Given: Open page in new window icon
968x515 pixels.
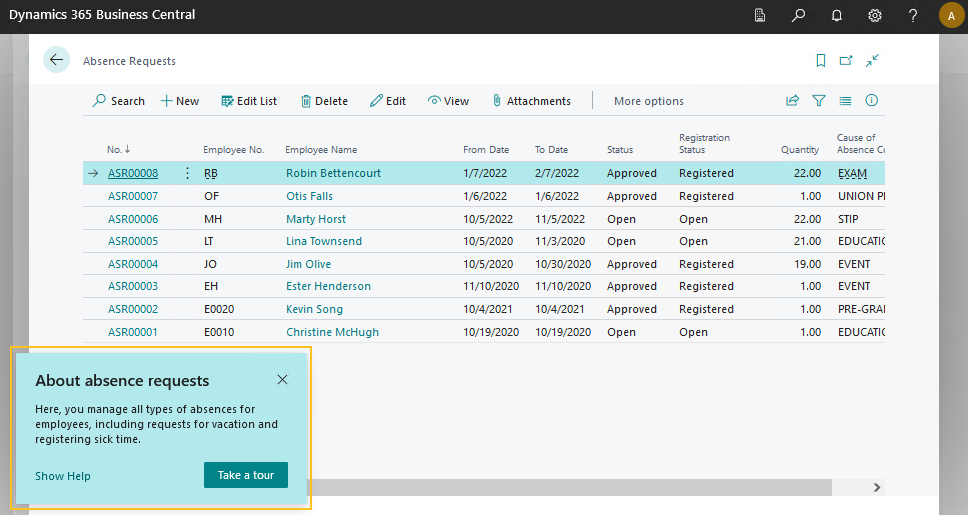Looking at the screenshot, I should pos(846,61).
